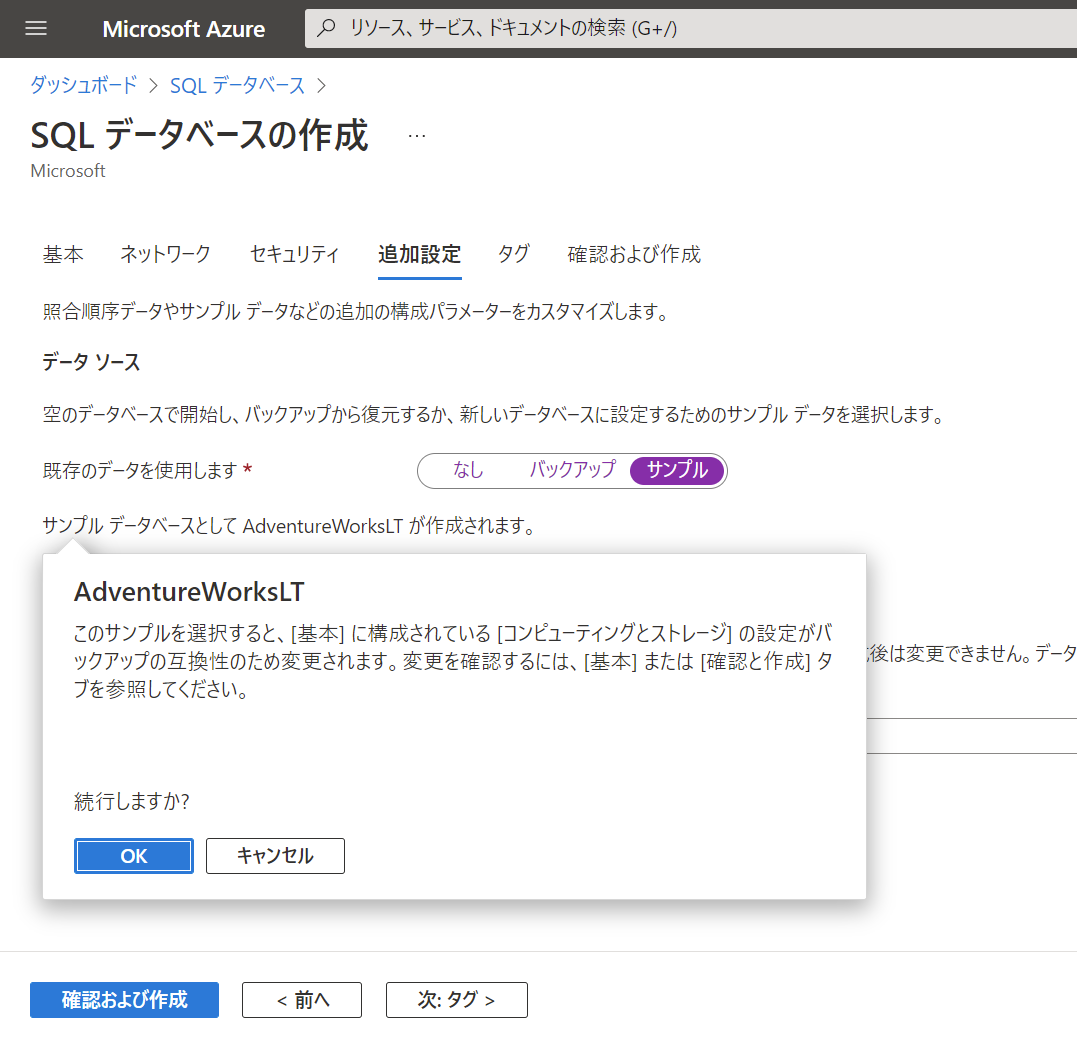Click キャンセル in the AdventureWorksLT dialog
The image size is (1077, 1042).
(x=275, y=856)
